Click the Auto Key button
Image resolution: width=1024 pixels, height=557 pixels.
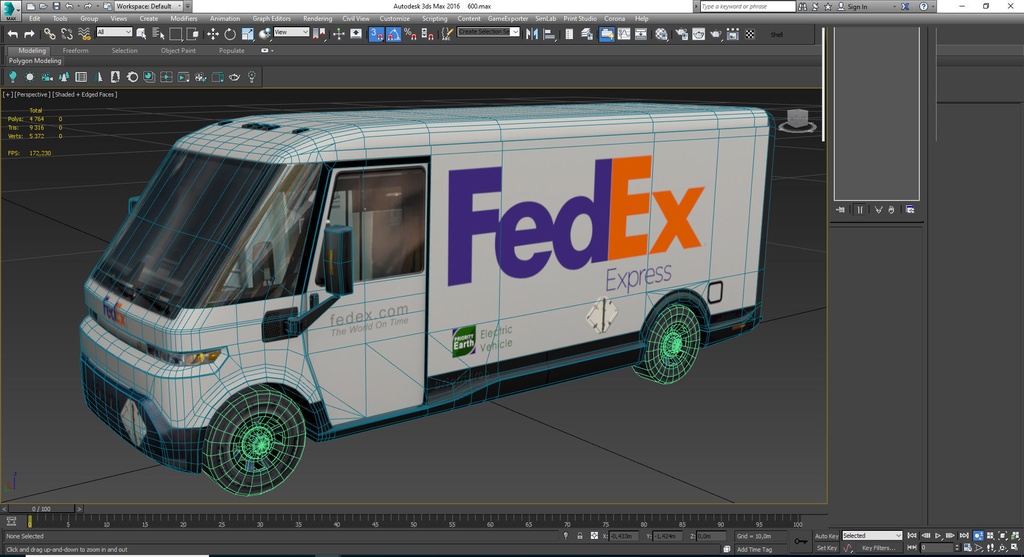click(826, 536)
